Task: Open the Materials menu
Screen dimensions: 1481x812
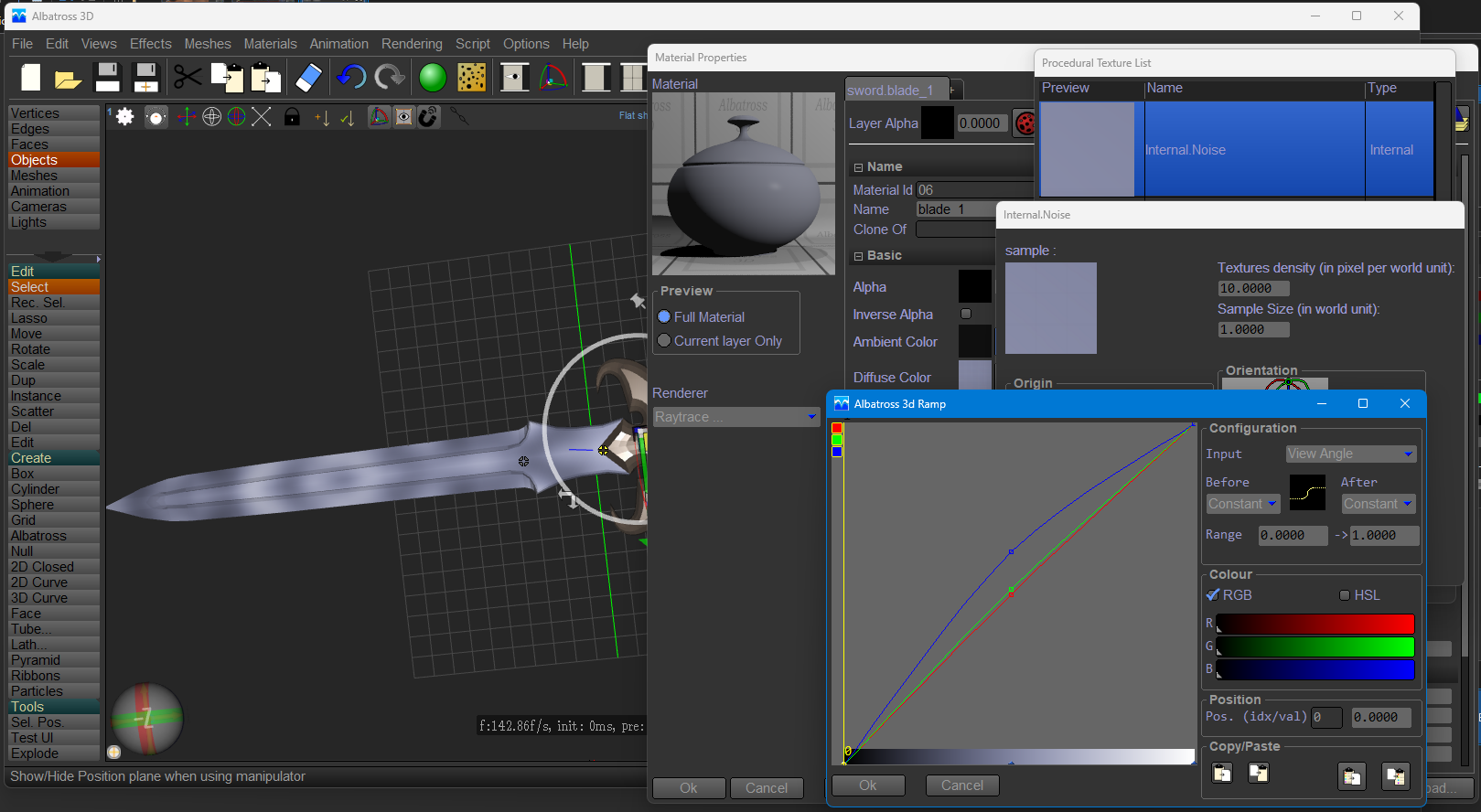Action: (x=270, y=44)
